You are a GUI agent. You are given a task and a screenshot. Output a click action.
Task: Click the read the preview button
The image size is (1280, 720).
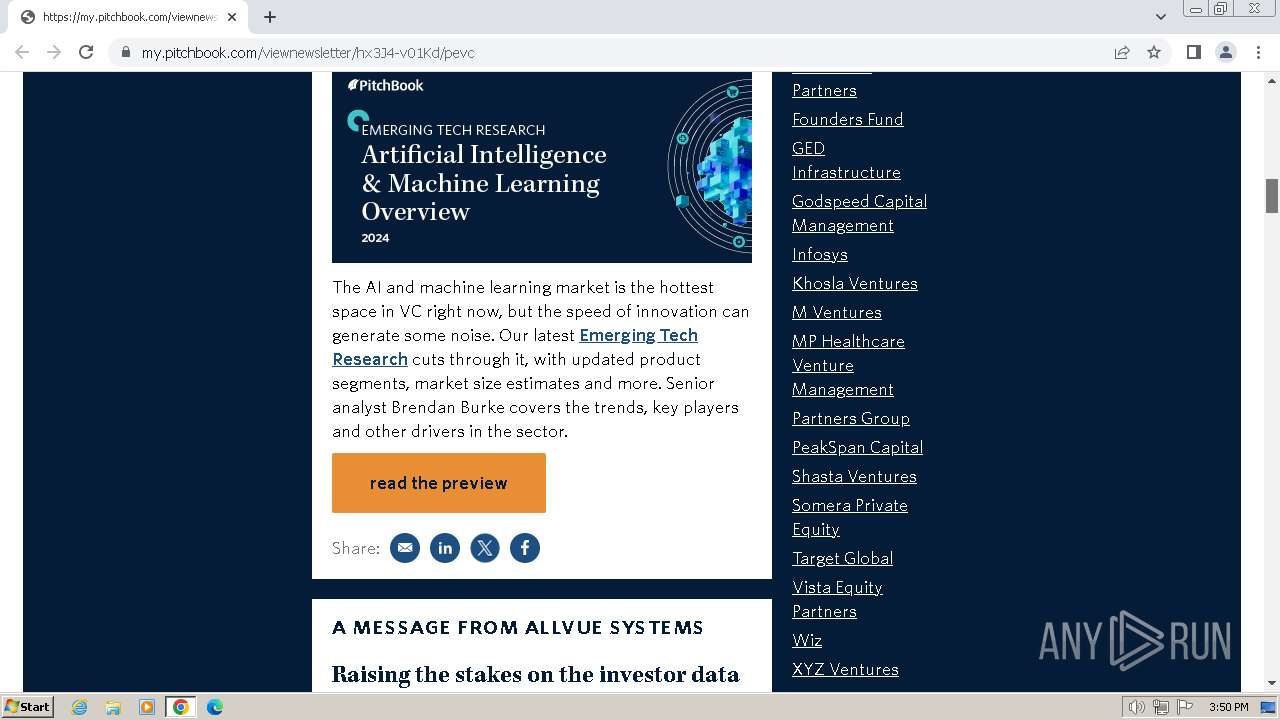pos(439,483)
